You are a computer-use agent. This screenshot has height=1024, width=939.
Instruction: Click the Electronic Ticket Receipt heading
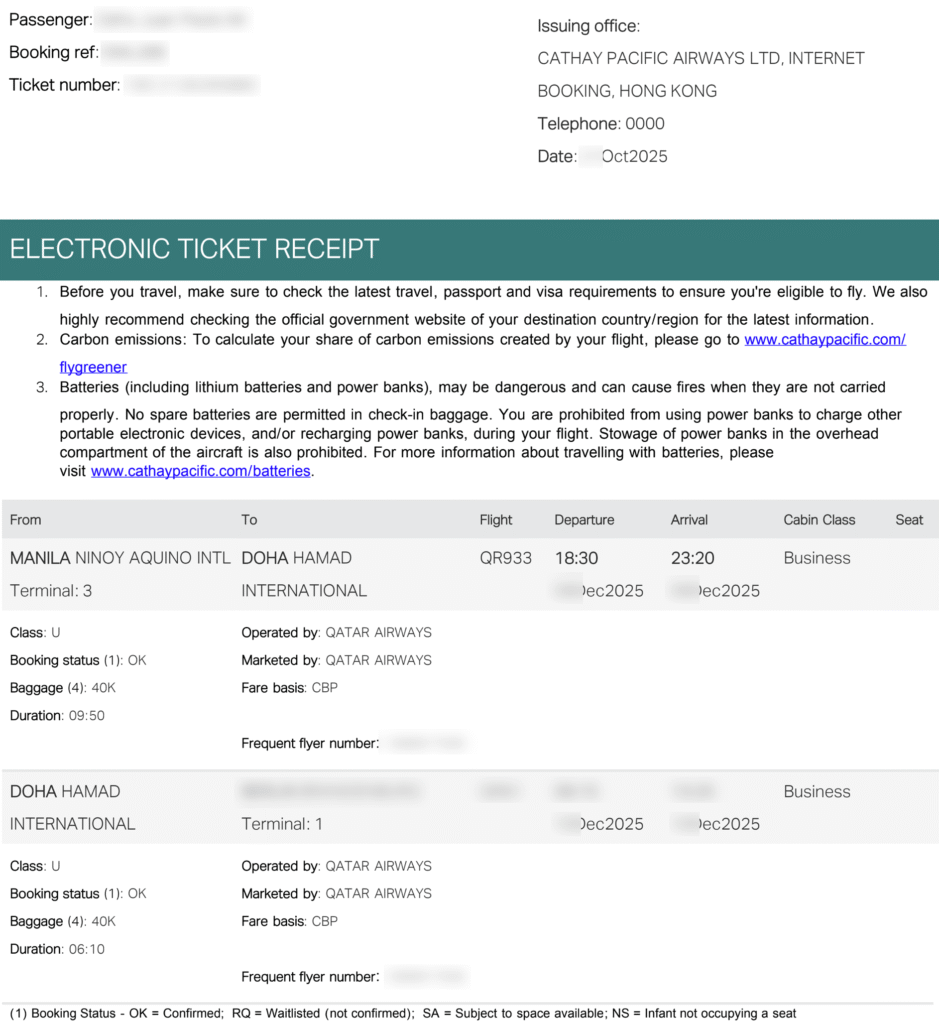195,249
